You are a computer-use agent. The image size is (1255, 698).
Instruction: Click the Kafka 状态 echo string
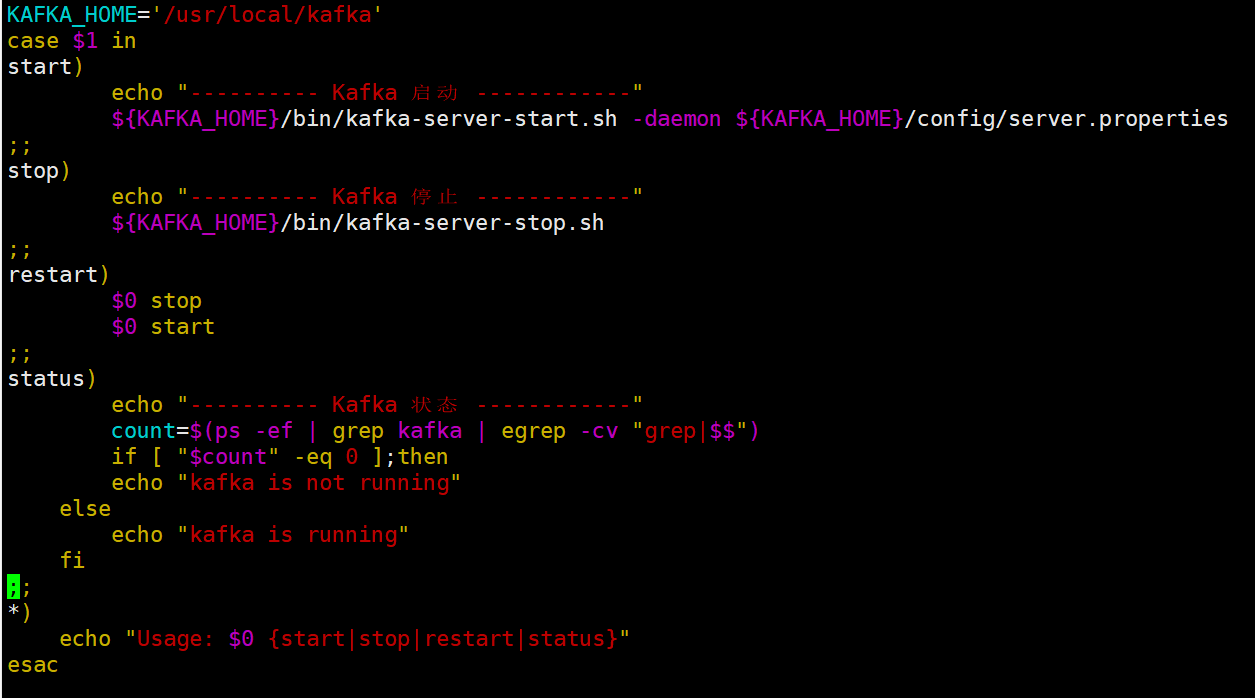[411, 405]
